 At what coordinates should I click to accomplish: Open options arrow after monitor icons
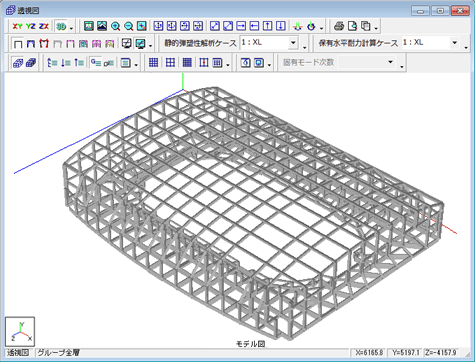(150, 46)
